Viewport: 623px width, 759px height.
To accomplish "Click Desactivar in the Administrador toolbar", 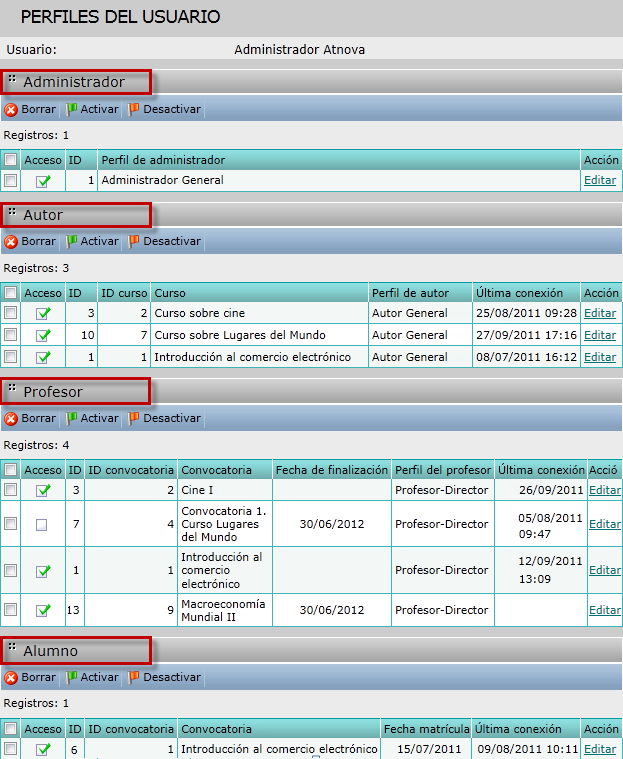I will 165,109.
